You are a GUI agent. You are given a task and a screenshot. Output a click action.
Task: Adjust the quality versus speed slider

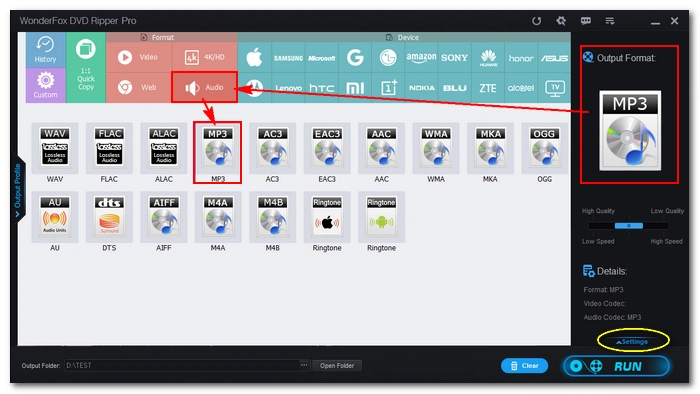629,226
